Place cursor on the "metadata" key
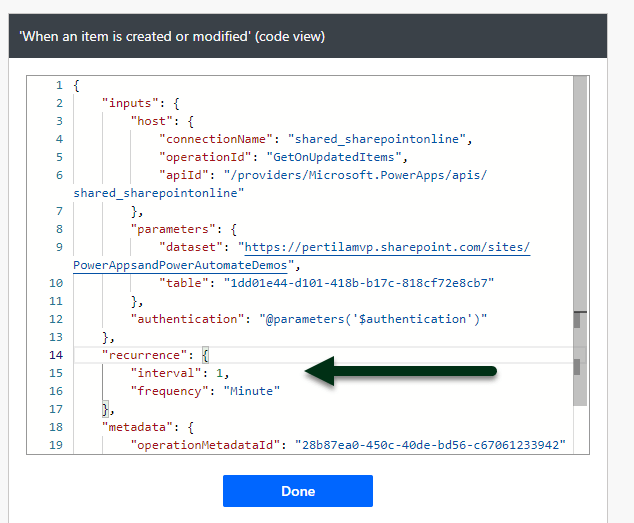 (x=135, y=427)
